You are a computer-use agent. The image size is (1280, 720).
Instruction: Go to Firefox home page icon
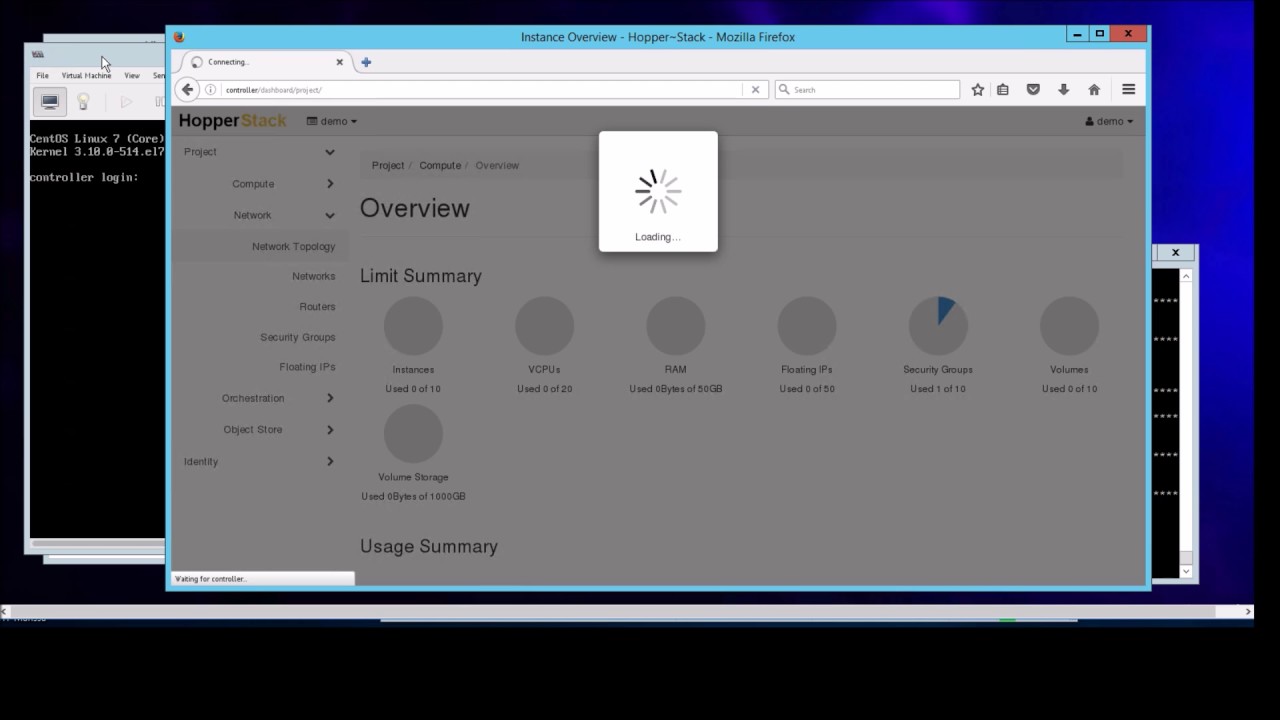[1094, 89]
